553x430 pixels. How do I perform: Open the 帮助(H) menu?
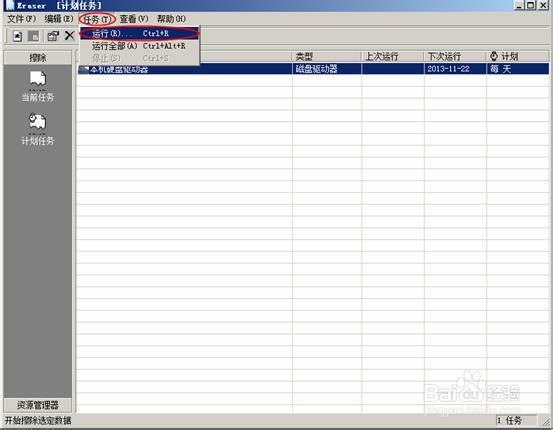tap(171, 19)
